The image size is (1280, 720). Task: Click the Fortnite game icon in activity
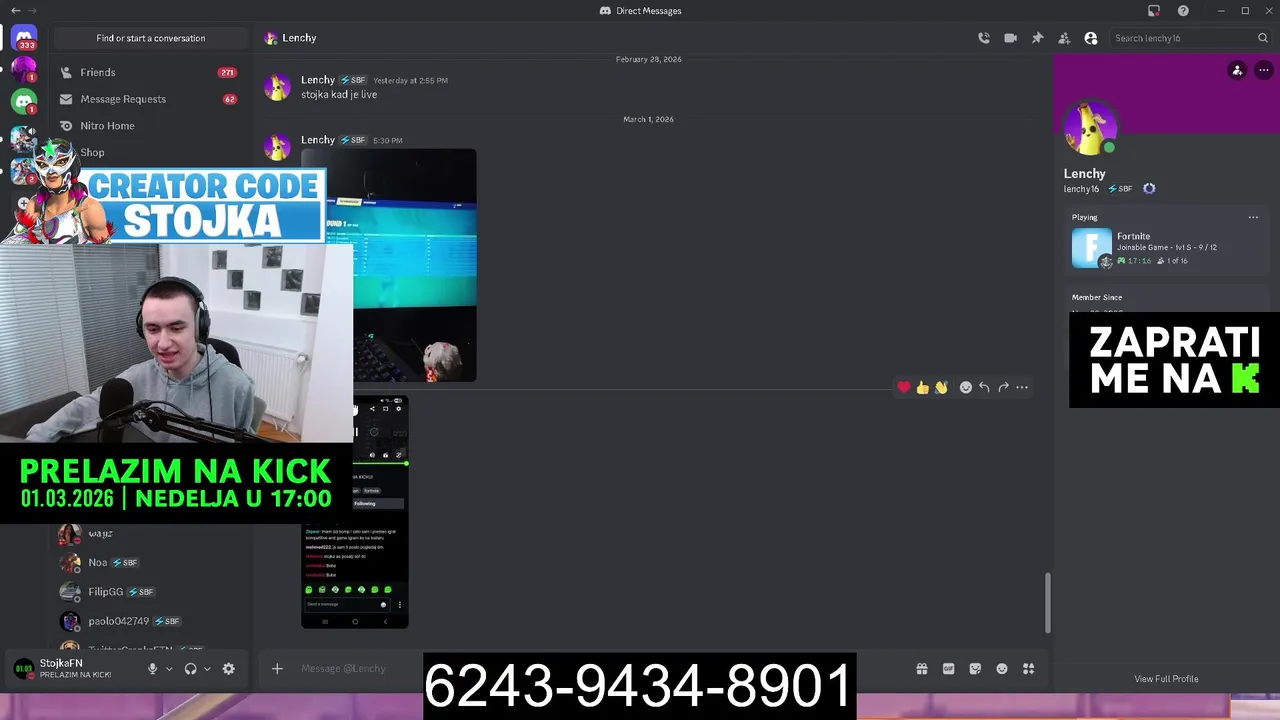pyautogui.click(x=1092, y=248)
